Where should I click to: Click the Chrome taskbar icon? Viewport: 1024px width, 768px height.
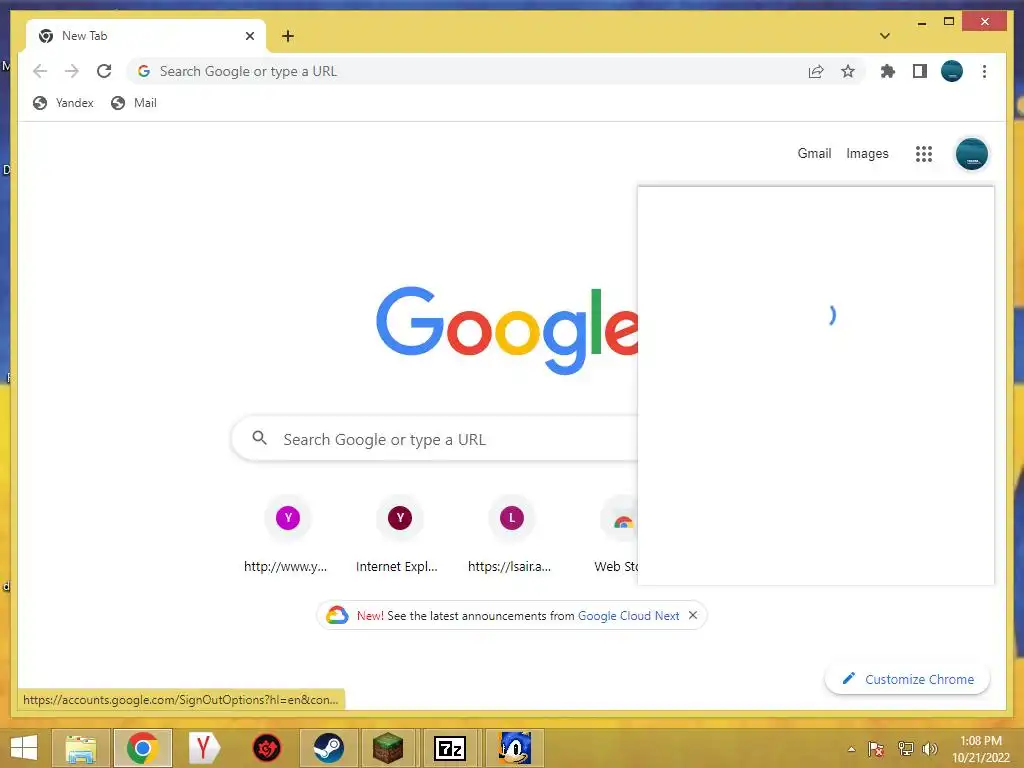click(x=142, y=748)
